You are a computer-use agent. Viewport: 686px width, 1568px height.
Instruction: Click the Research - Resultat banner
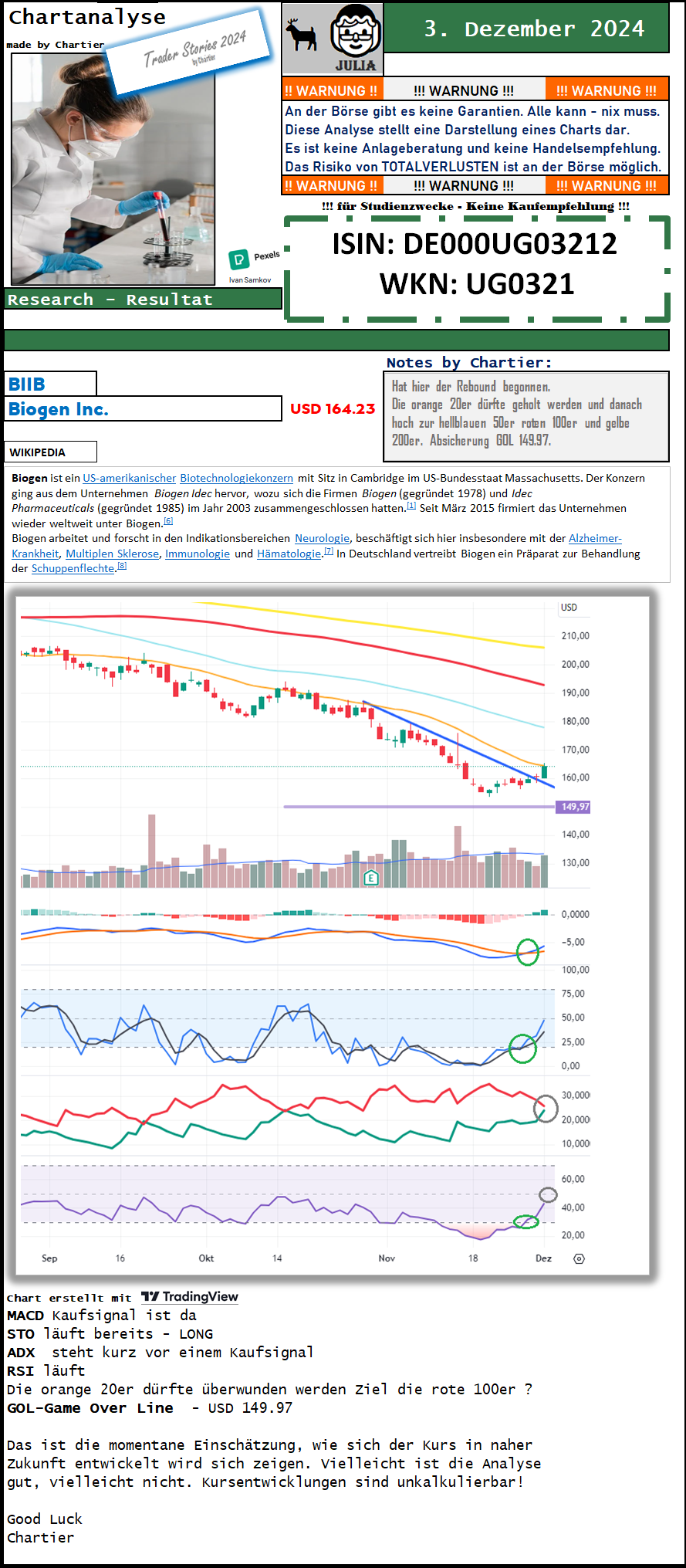coord(143,299)
